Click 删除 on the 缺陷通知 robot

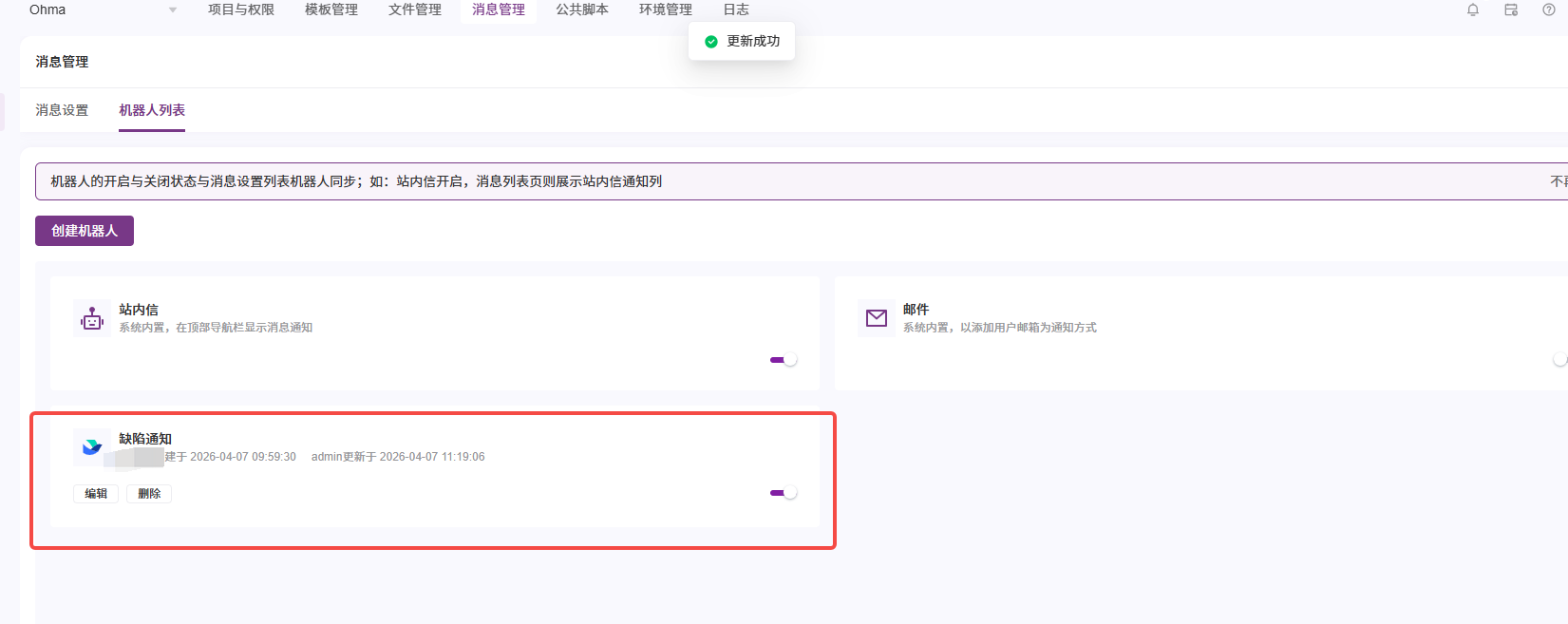pyautogui.click(x=149, y=494)
